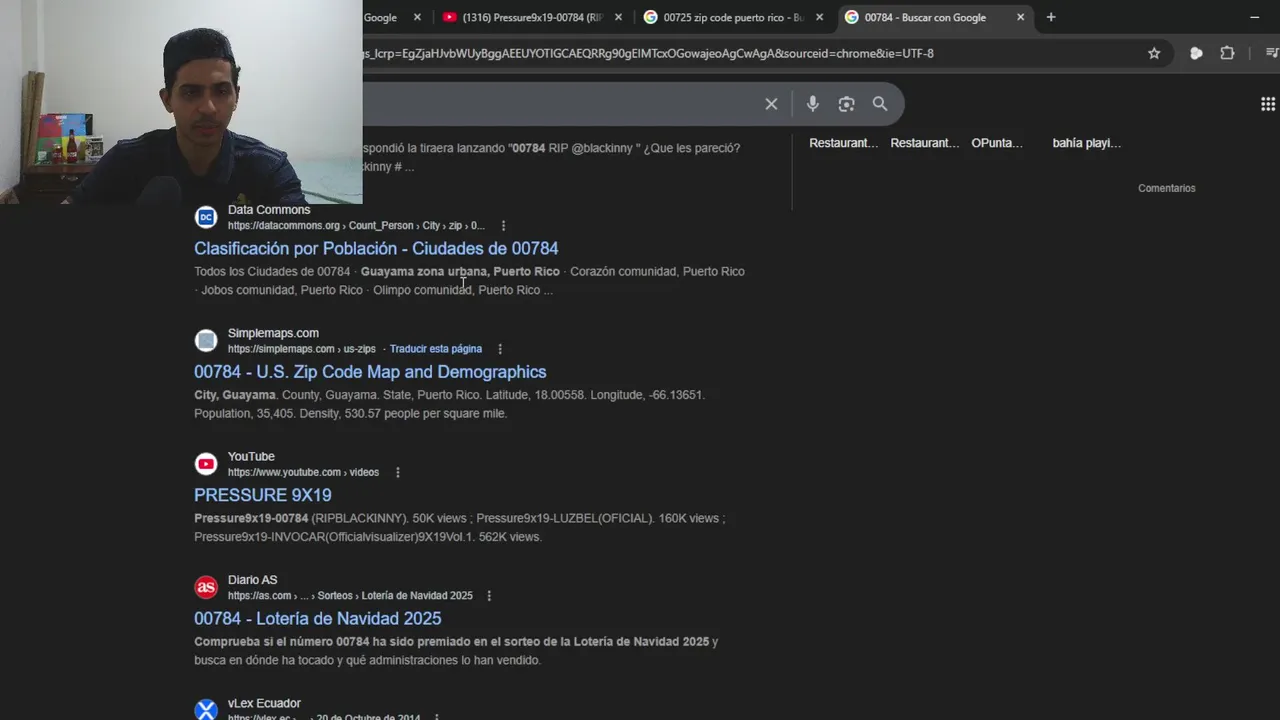1280x720 pixels.
Task: Select the second Restaurant... suggestion
Action: point(924,143)
